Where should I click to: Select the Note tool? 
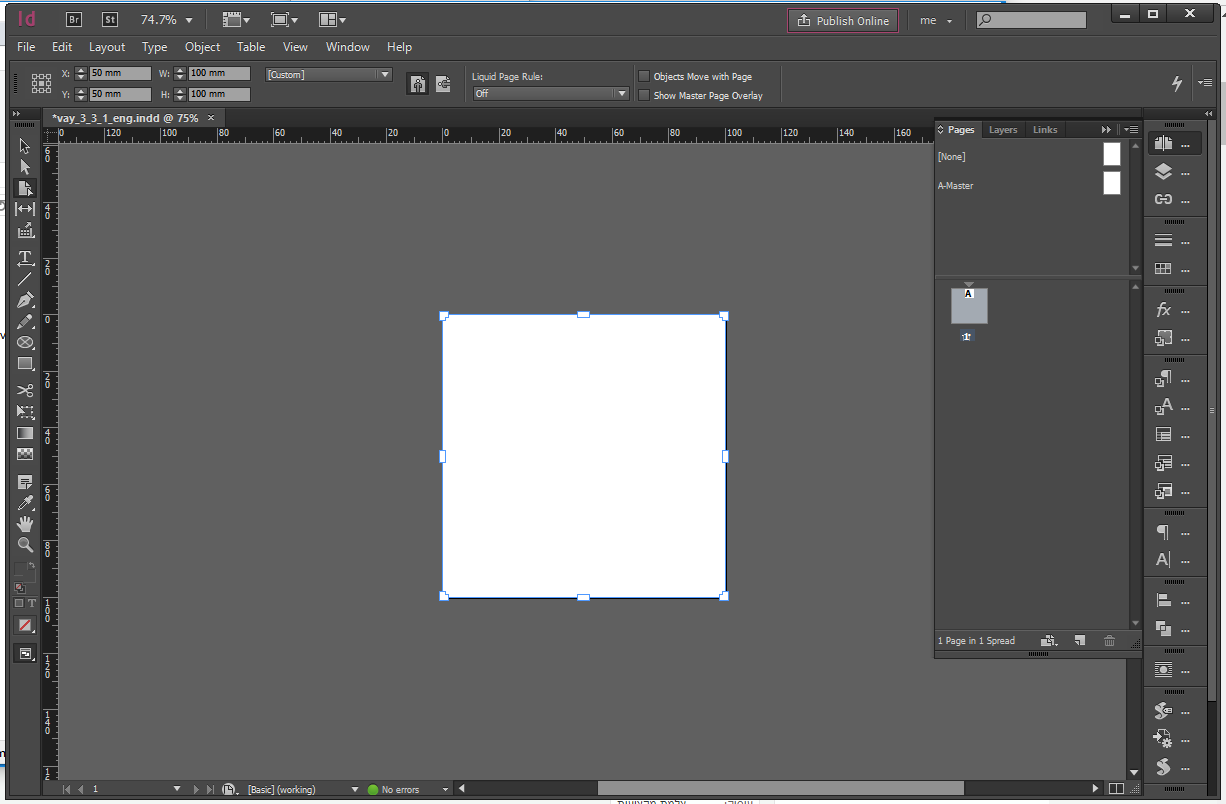25,482
